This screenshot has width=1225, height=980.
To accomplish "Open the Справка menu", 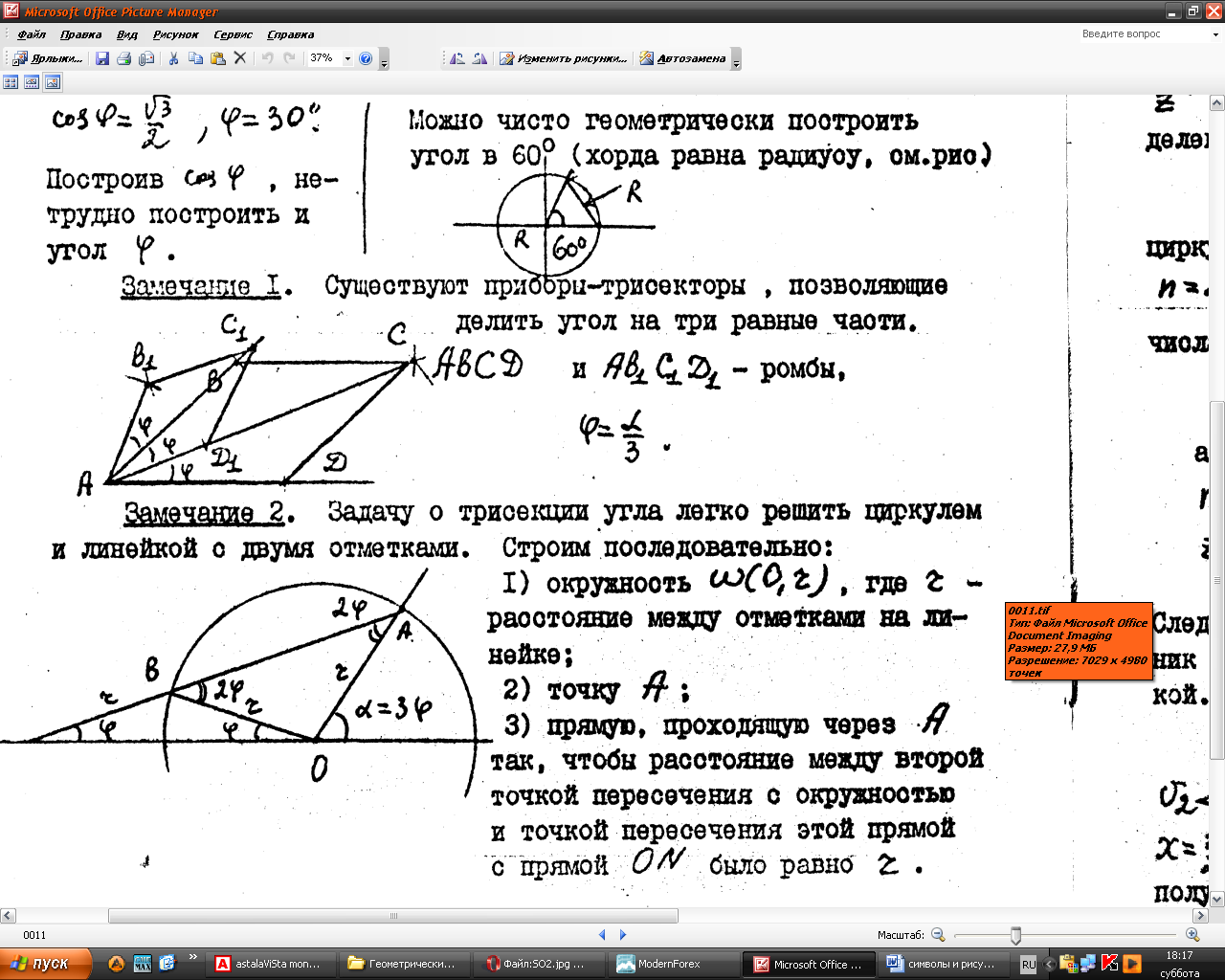I will point(291,34).
